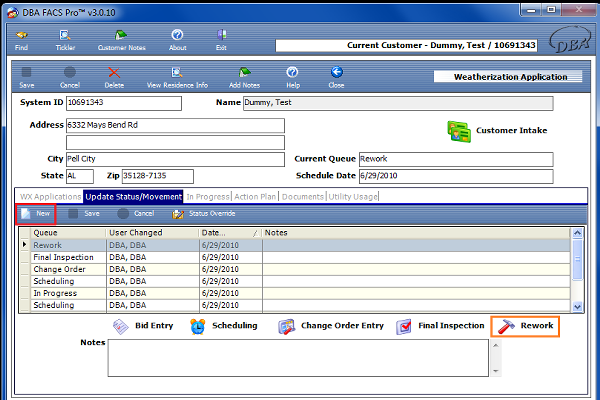Open Help in the application toolbar
This screenshot has width=600, height=400.
point(293,78)
